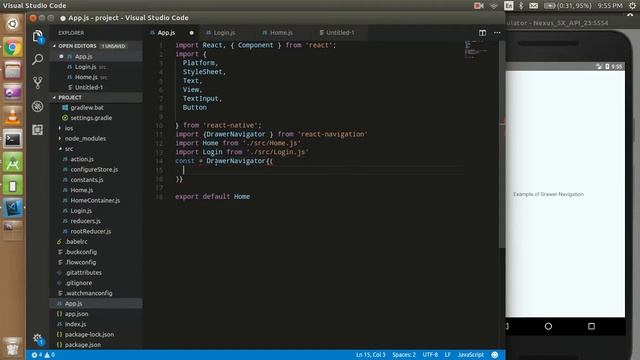Screen dimensions: 640x360
Task: Click the unsaved dot on App.js tab
Action: coord(191,33)
